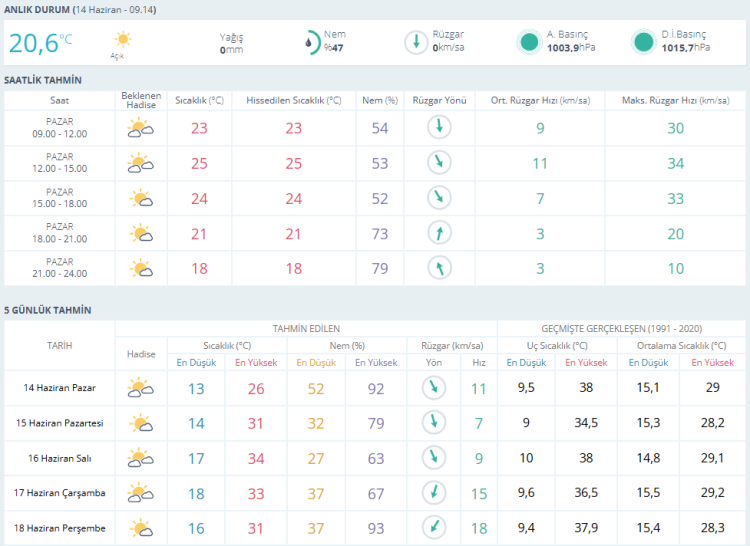The width and height of the screenshot is (750, 546).
Task: Click the Nem humidity droplet icon
Action: (x=312, y=43)
